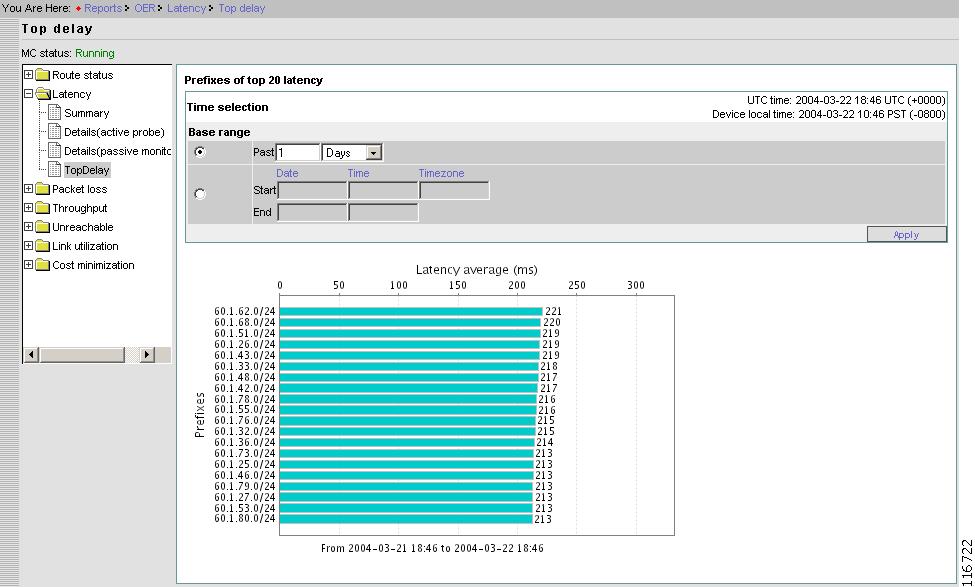Image resolution: width=975 pixels, height=587 pixels.
Task: Open the OER breadcrumb item
Action: pos(144,8)
